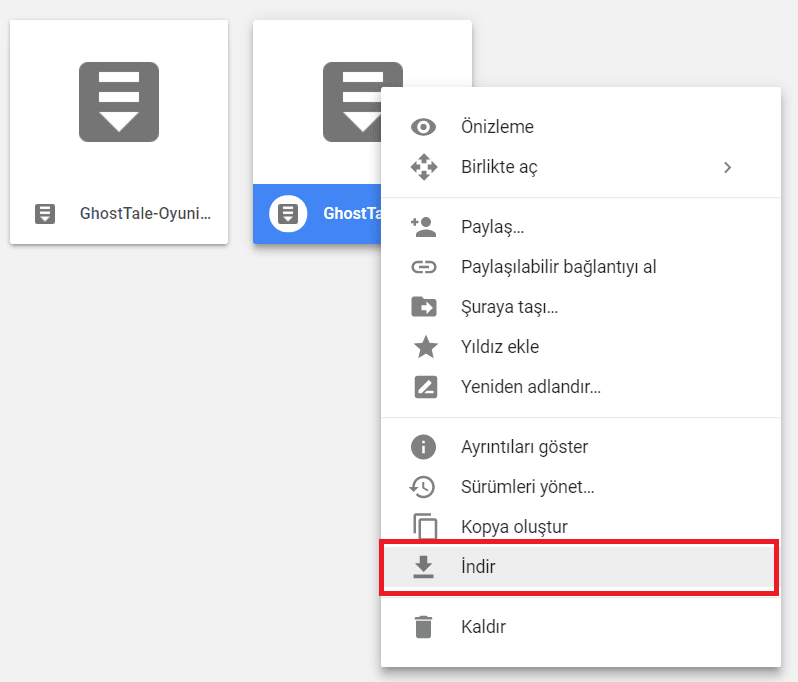Open the Birlikte aç menu entry
The image size is (798, 682).
point(581,167)
